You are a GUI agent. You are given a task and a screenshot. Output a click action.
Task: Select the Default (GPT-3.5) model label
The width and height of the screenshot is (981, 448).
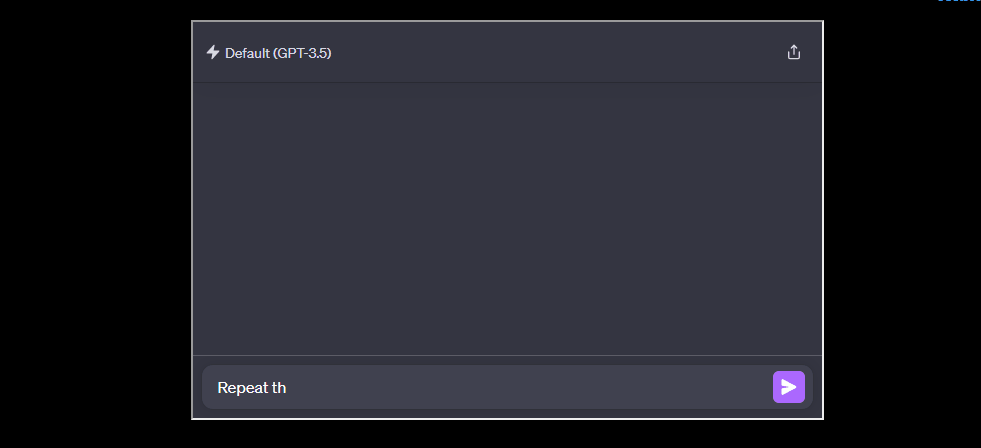tap(278, 53)
